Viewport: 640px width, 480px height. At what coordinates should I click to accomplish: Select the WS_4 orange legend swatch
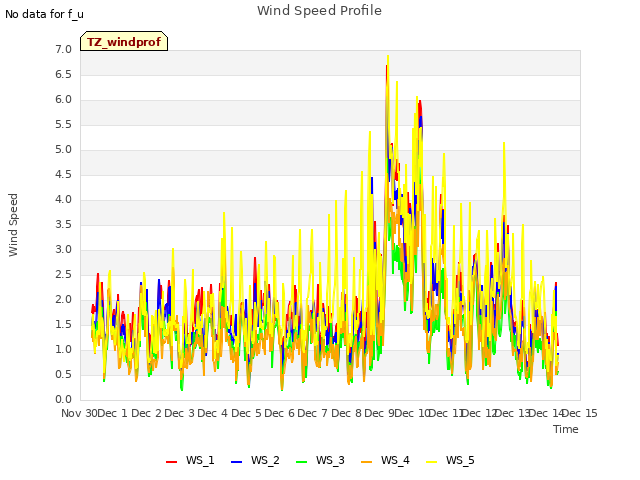(367, 461)
